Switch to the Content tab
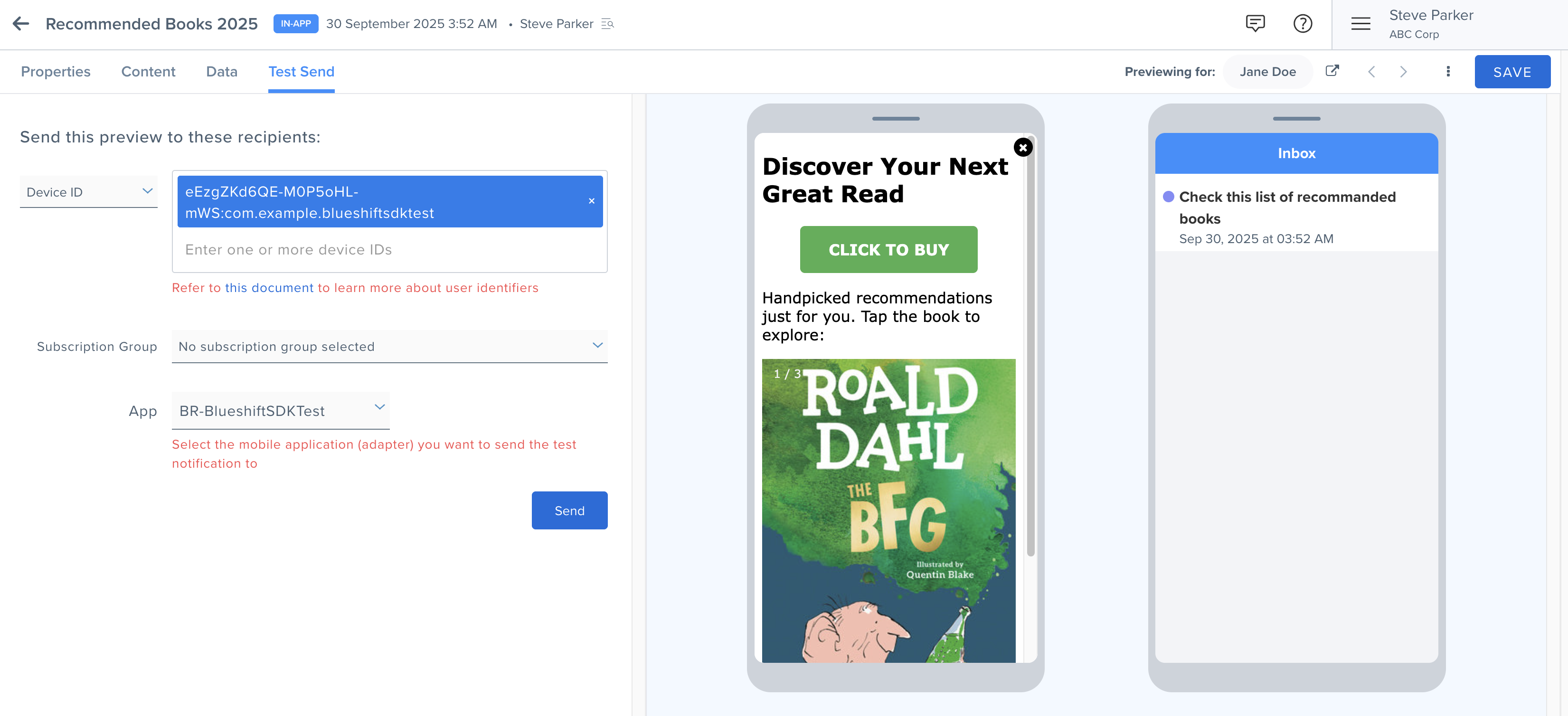The height and width of the screenshot is (716, 1568). pos(148,72)
